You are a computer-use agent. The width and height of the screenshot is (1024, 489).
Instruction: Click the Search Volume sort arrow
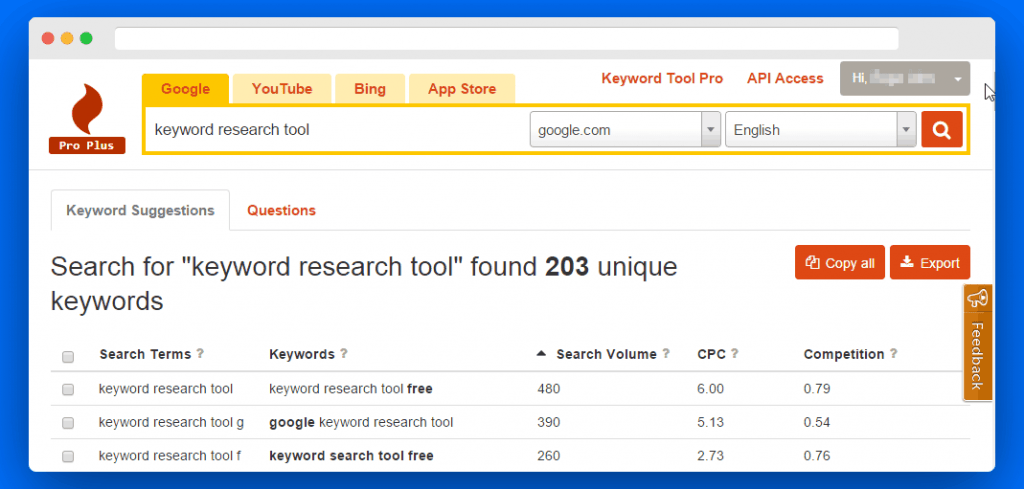[541, 354]
